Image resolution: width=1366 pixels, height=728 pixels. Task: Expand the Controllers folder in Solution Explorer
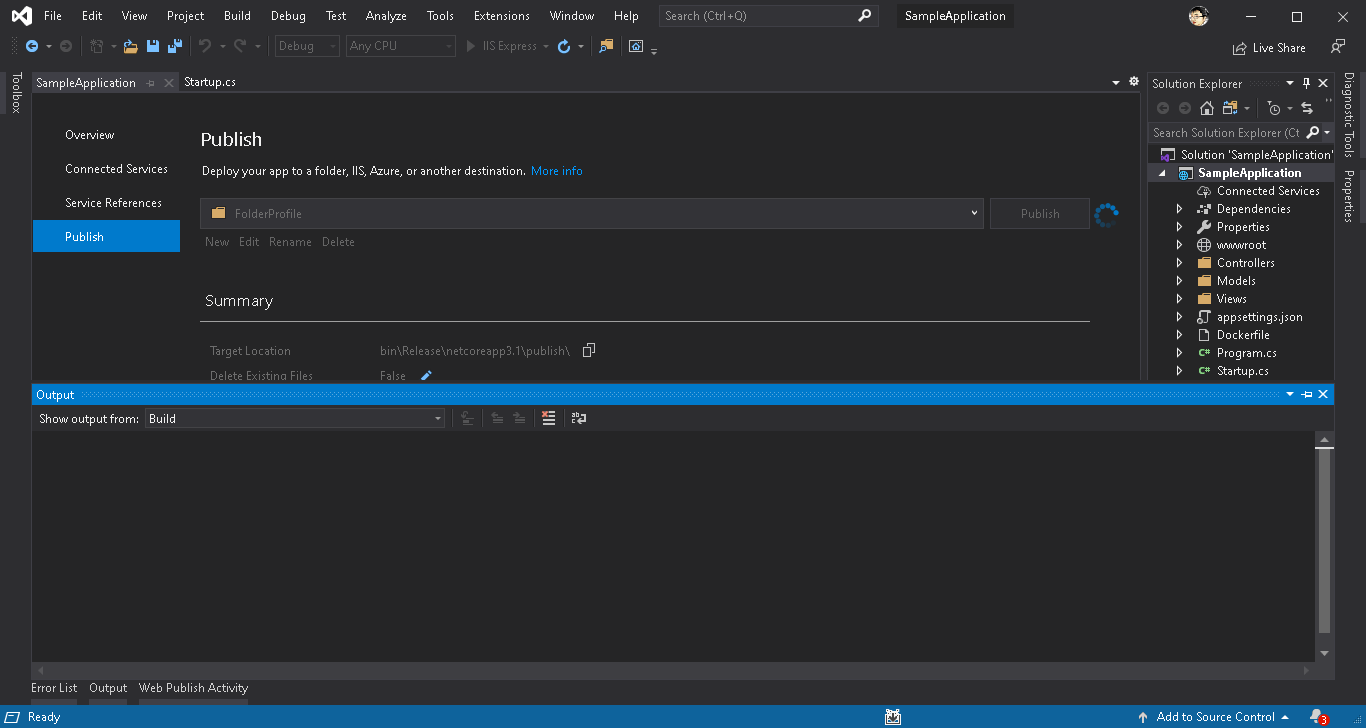click(1180, 262)
